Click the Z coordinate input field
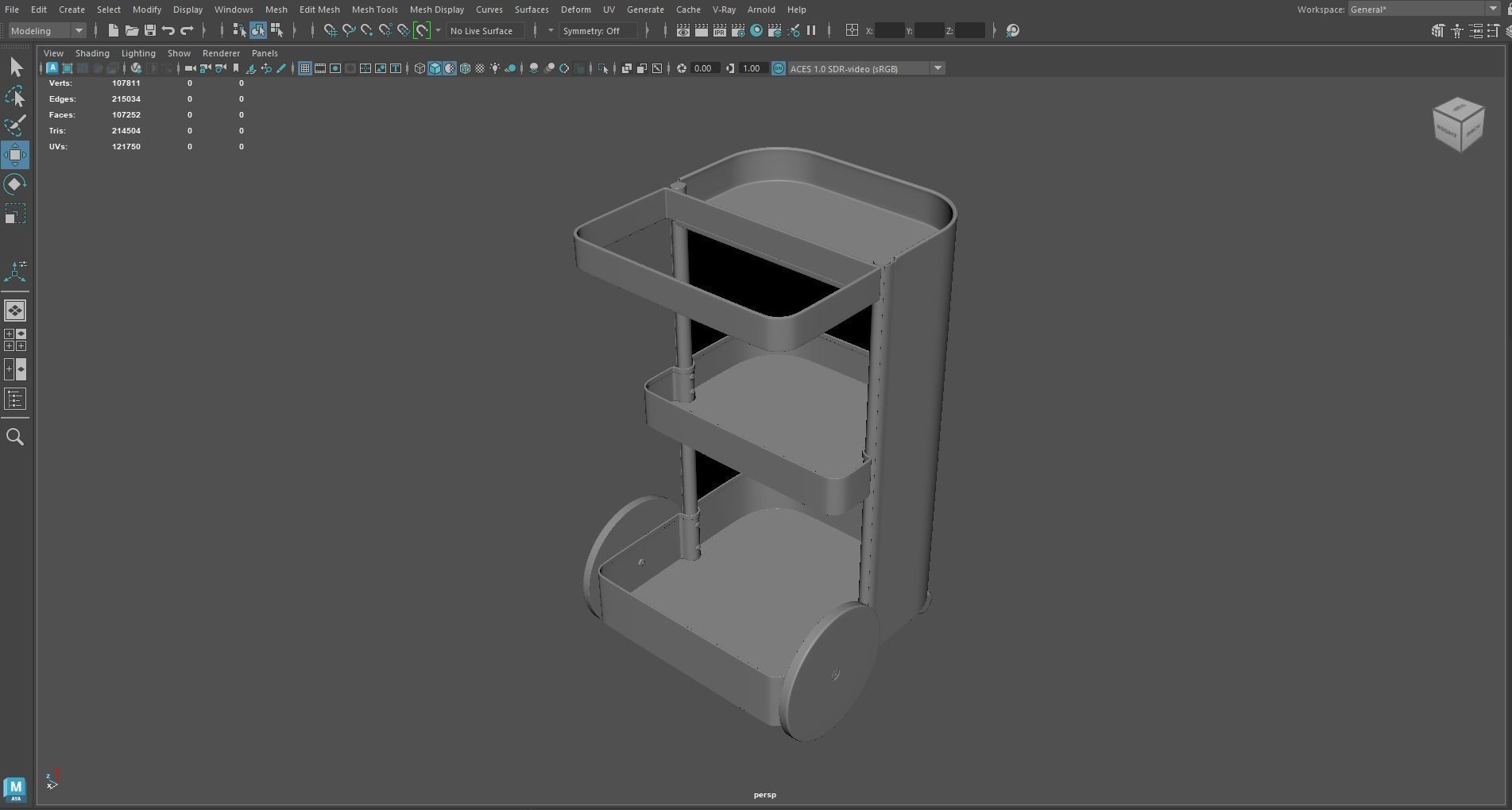The width and height of the screenshot is (1512, 810). click(970, 30)
